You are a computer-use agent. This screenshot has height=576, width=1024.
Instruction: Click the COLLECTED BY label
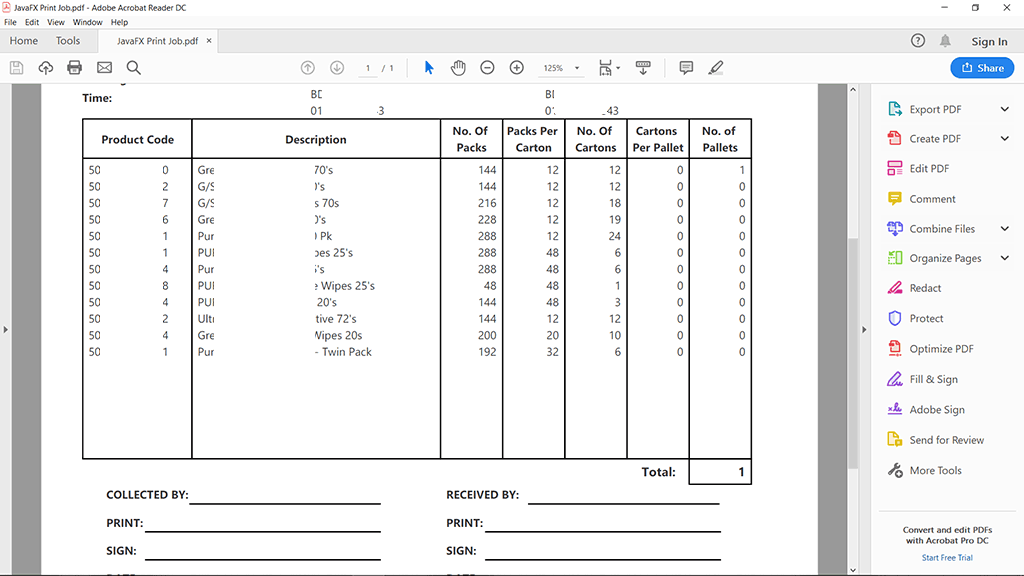(147, 495)
